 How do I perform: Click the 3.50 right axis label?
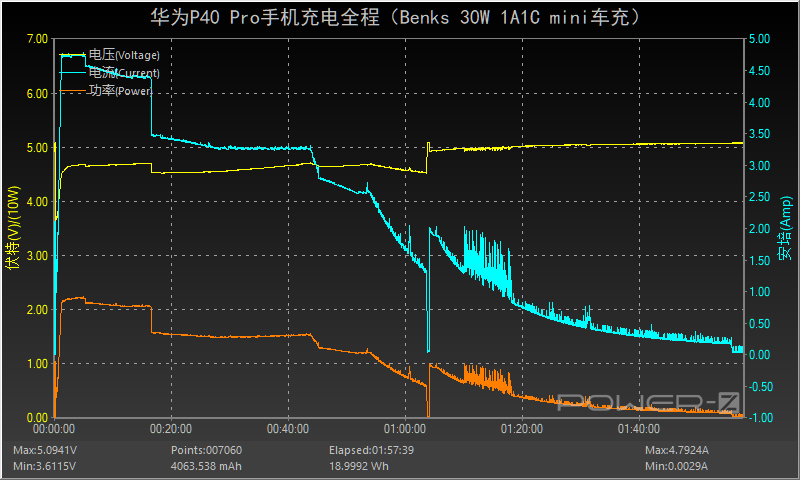click(760, 134)
